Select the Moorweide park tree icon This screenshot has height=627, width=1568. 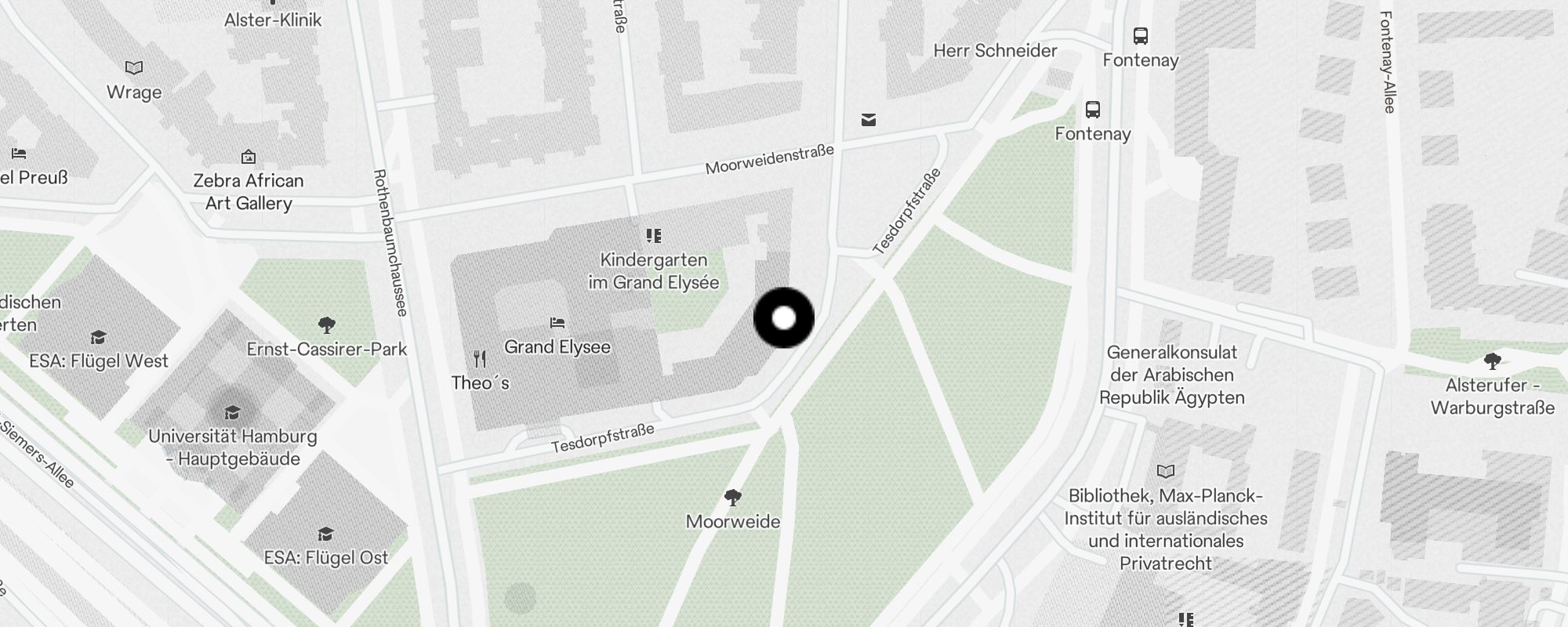point(733,497)
